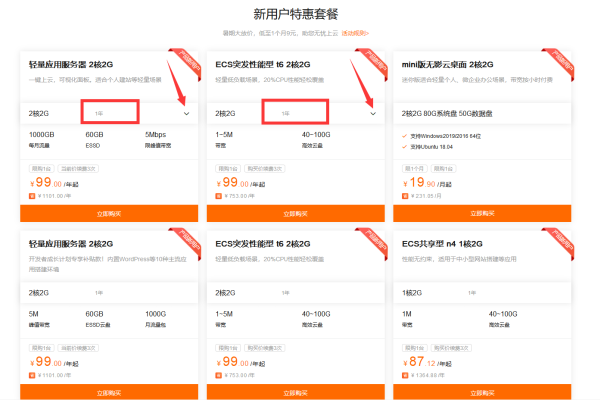Buy the mini版无影云桌面 2核2G package
The width and height of the screenshot is (600, 400).
[486, 214]
